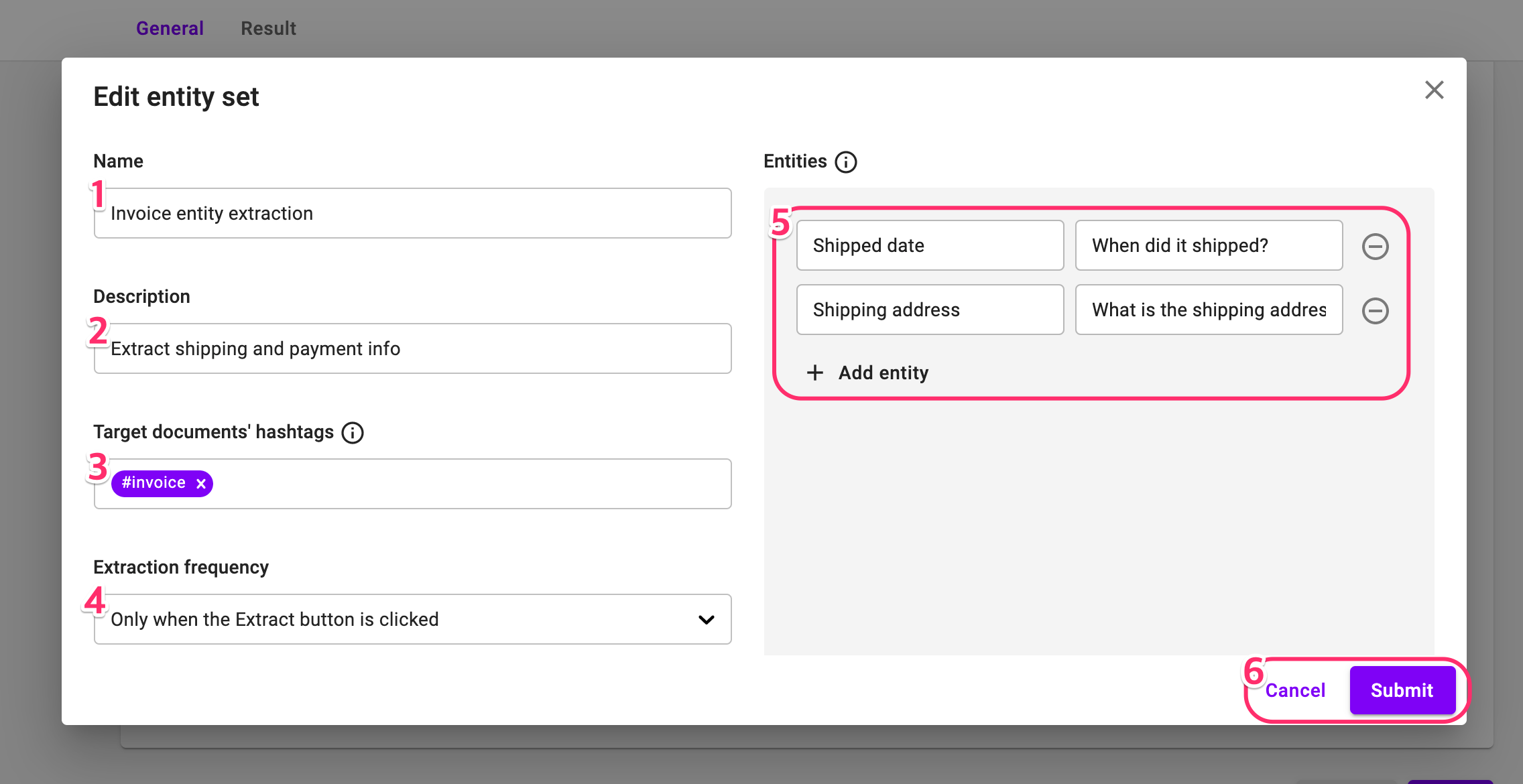The height and width of the screenshot is (784, 1523).
Task: Click into the Description text field
Action: (412, 348)
